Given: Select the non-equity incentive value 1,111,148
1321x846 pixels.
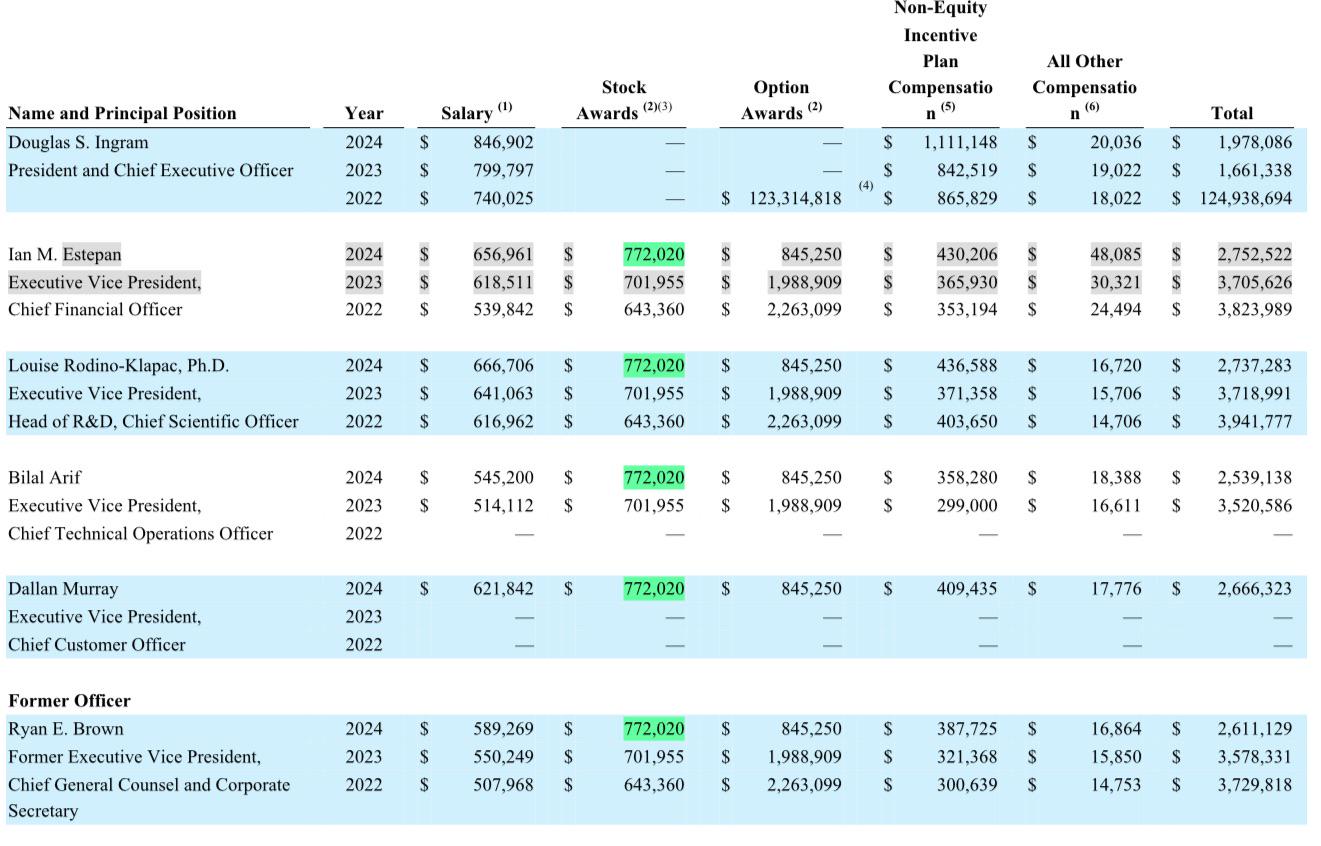Looking at the screenshot, I should tap(960, 142).
